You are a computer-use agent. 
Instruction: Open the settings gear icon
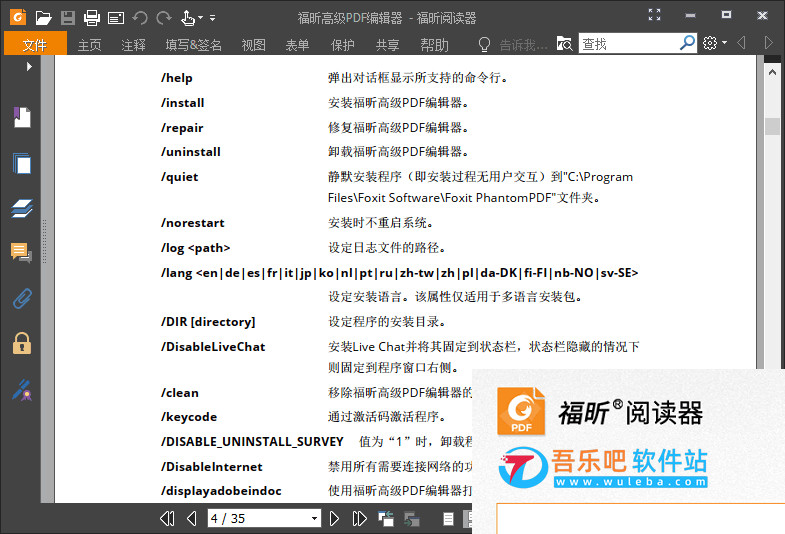[710, 43]
